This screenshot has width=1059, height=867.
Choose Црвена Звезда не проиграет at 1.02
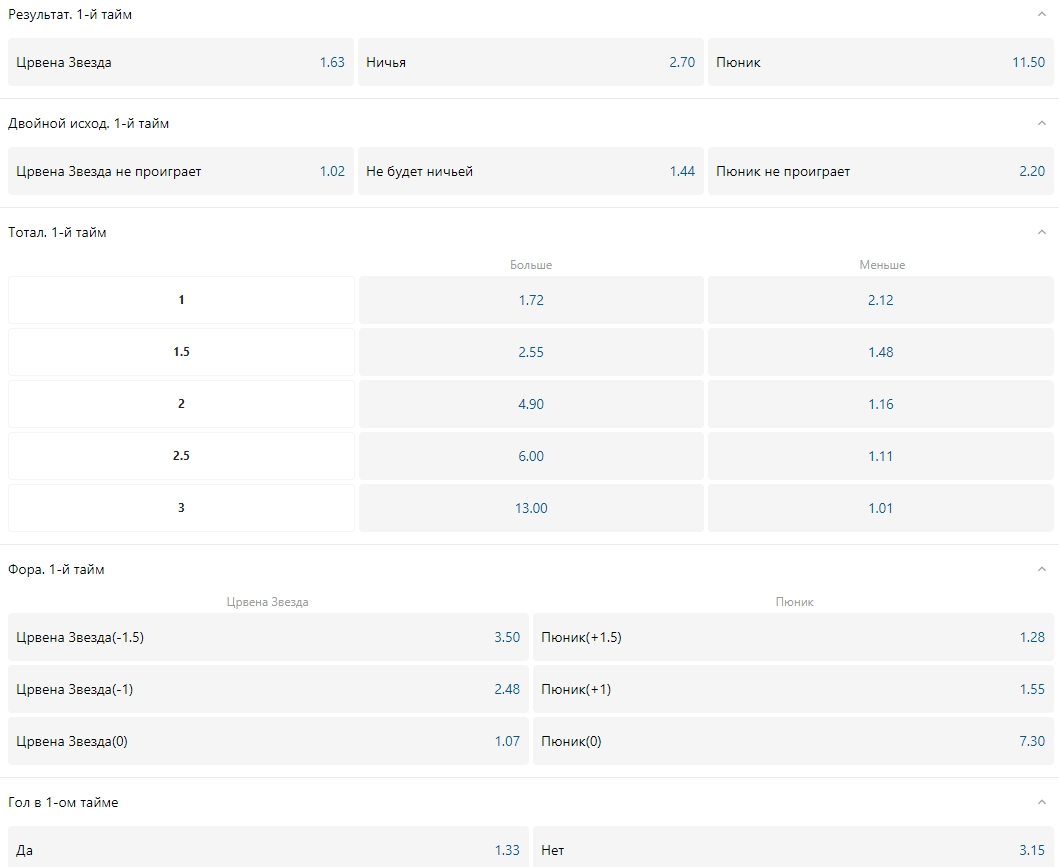pos(181,171)
